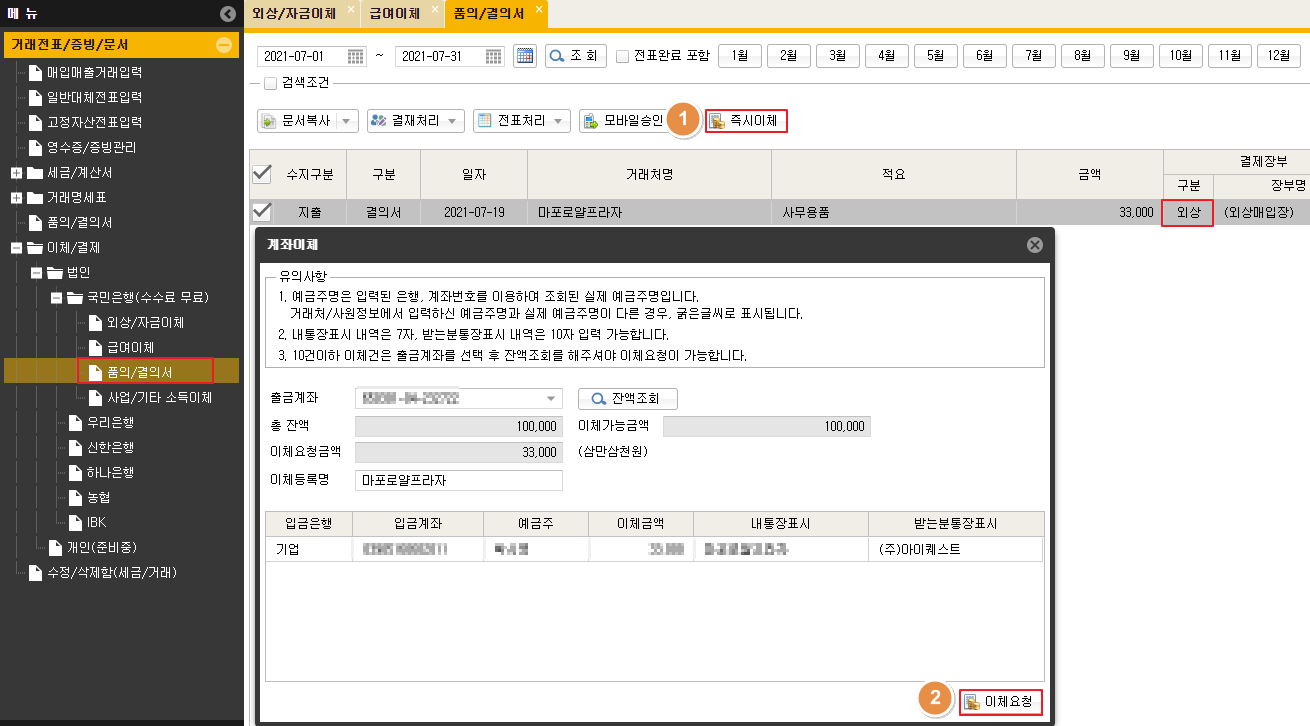Select the 12월 month button
This screenshot has width=1310, height=726.
[x=1279, y=56]
